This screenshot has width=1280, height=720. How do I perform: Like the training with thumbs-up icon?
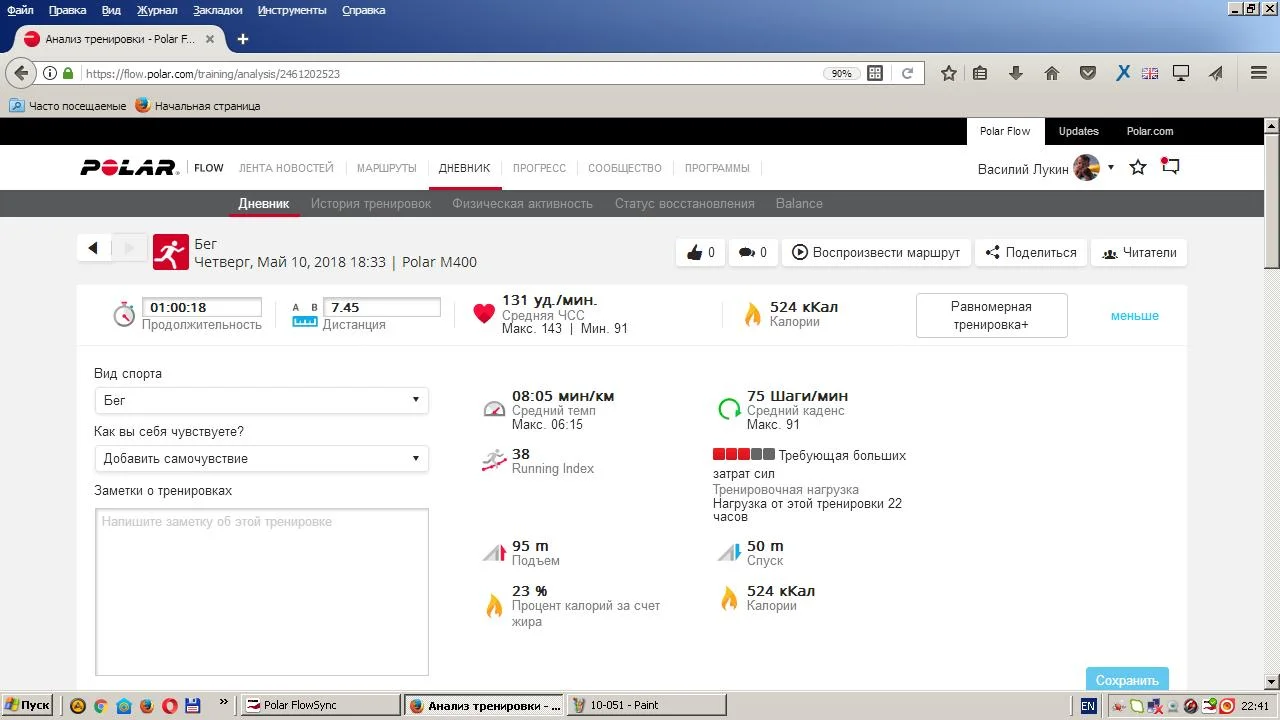(x=701, y=252)
